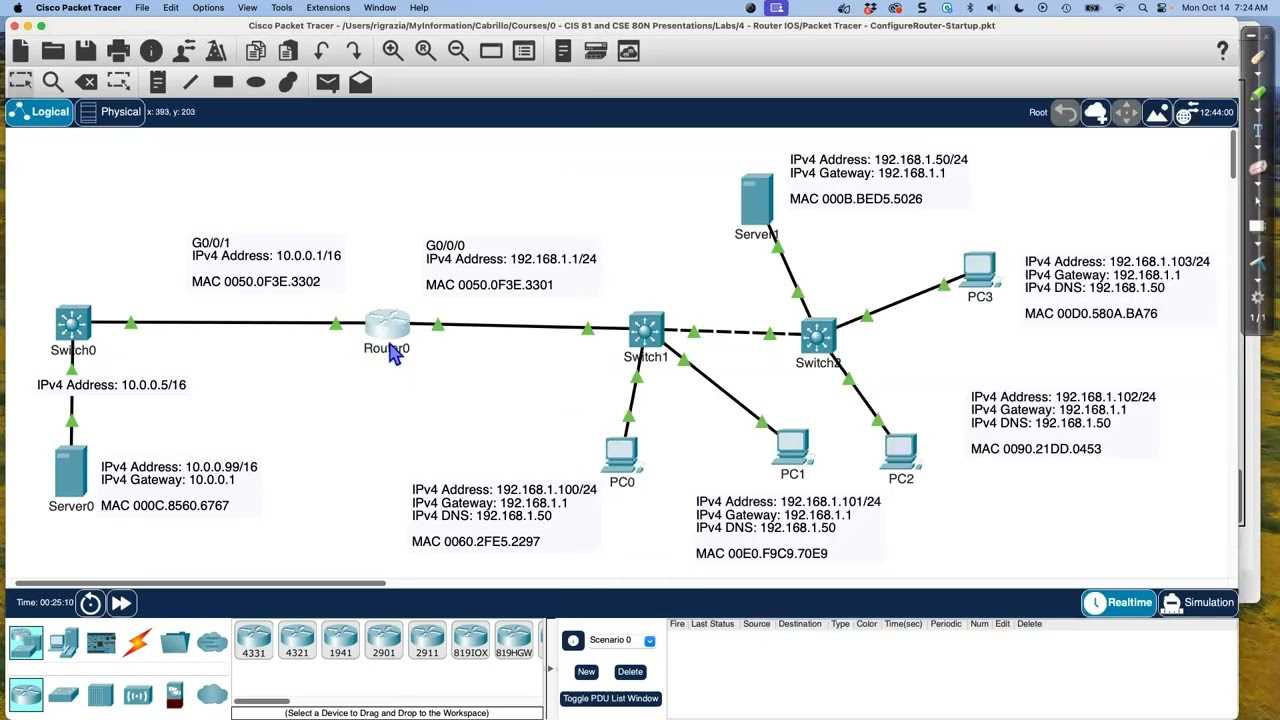
Task: Click the New file icon
Action: click(x=21, y=51)
